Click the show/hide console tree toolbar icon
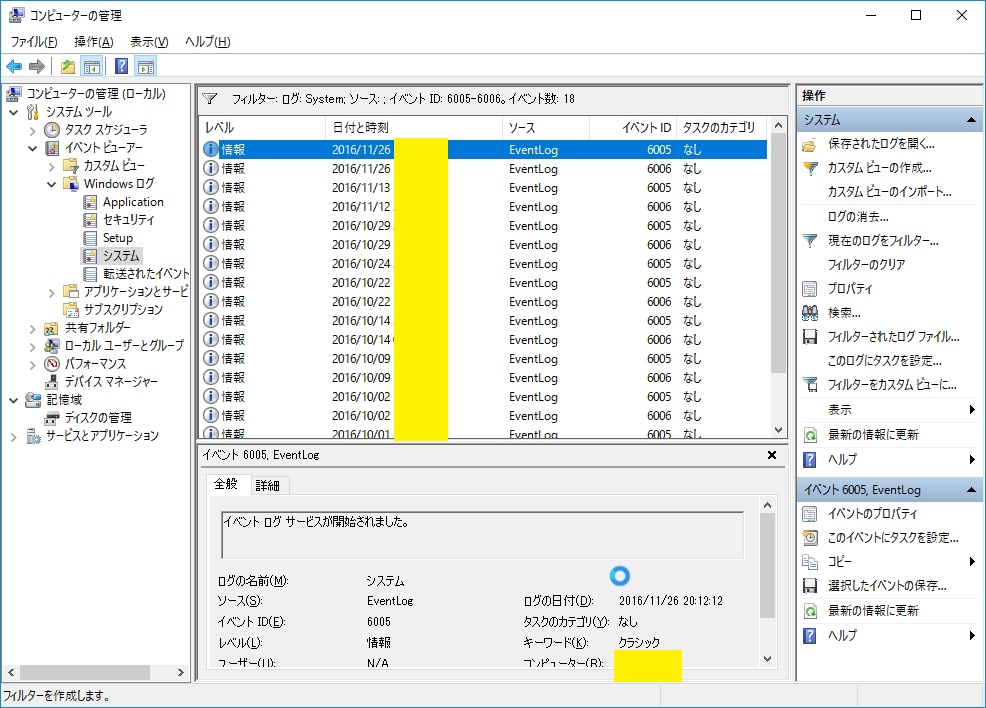986x708 pixels. [x=91, y=67]
